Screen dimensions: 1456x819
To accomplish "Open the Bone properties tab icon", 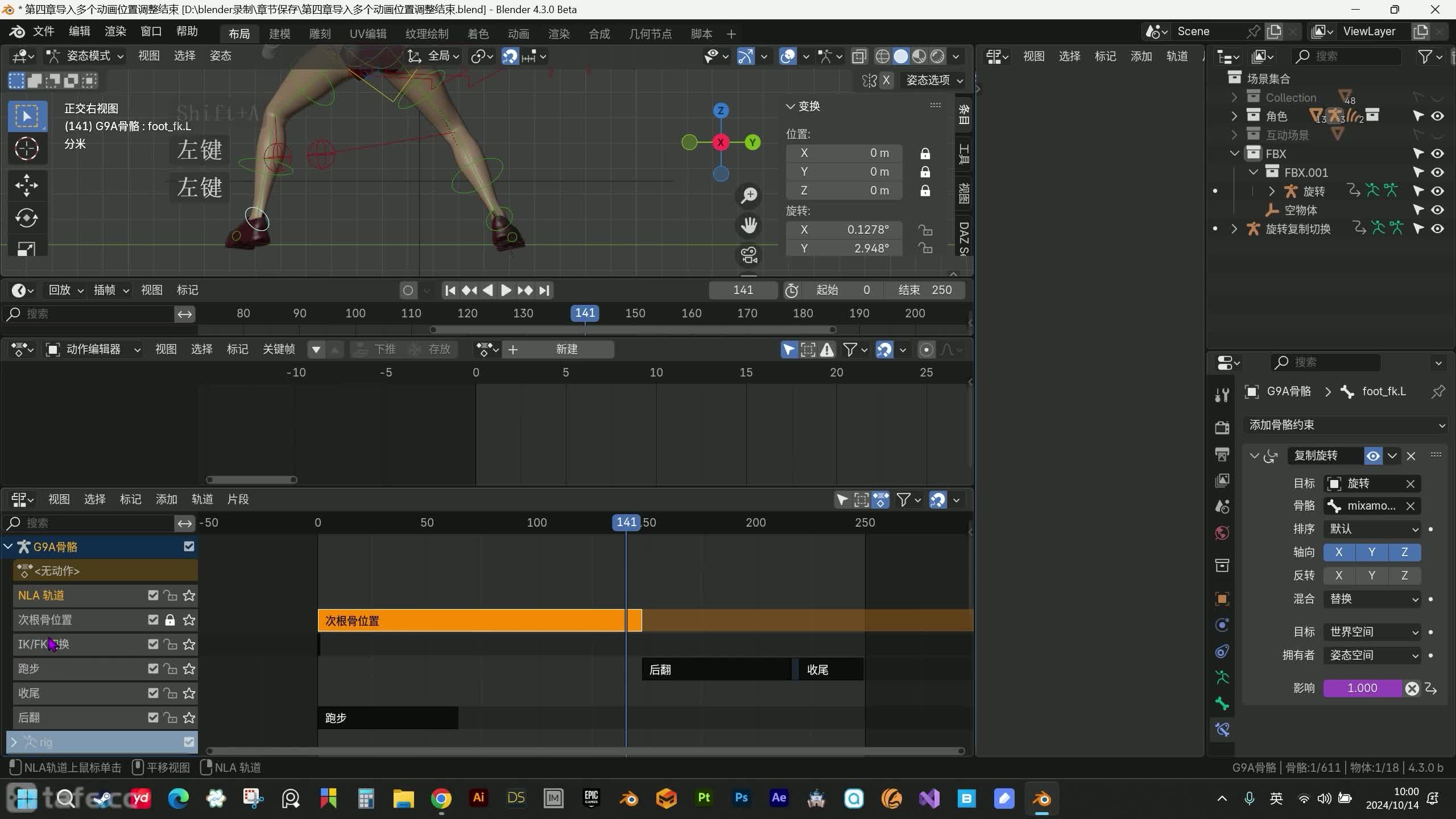I will (x=1222, y=704).
